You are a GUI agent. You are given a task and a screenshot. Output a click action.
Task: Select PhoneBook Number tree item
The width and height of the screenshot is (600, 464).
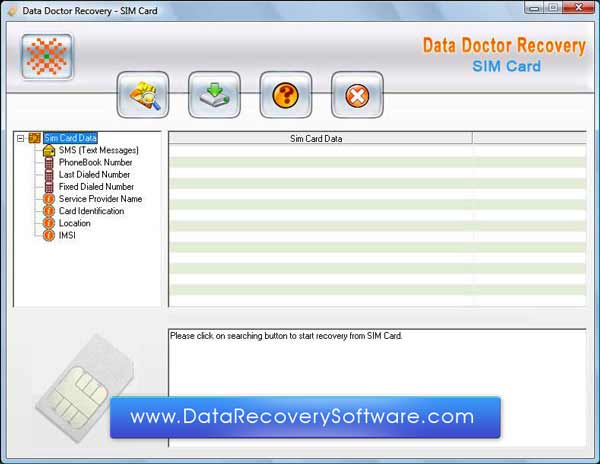(95, 163)
